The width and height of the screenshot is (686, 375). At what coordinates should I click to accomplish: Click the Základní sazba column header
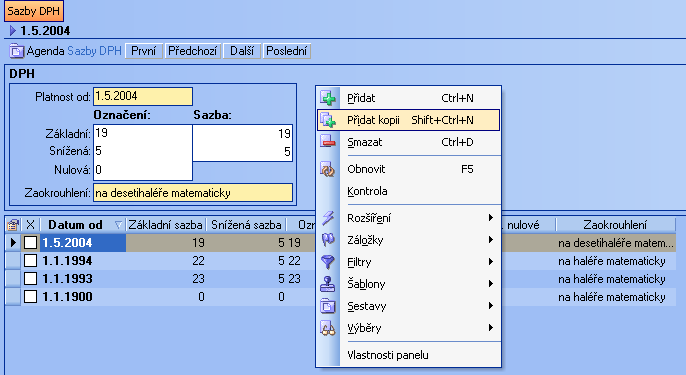pos(165,225)
